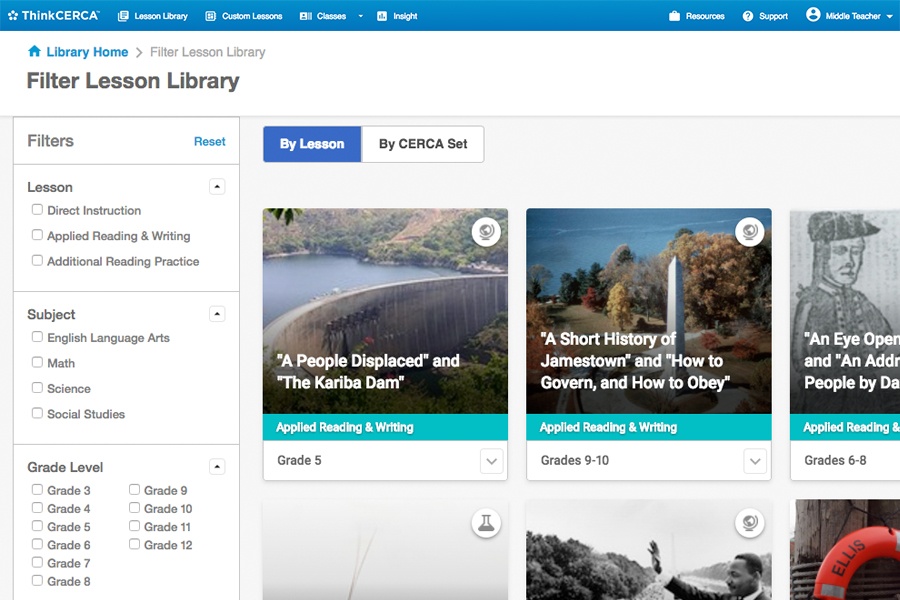This screenshot has width=900, height=600.
Task: Click the science flask icon on card
Action: [486, 523]
